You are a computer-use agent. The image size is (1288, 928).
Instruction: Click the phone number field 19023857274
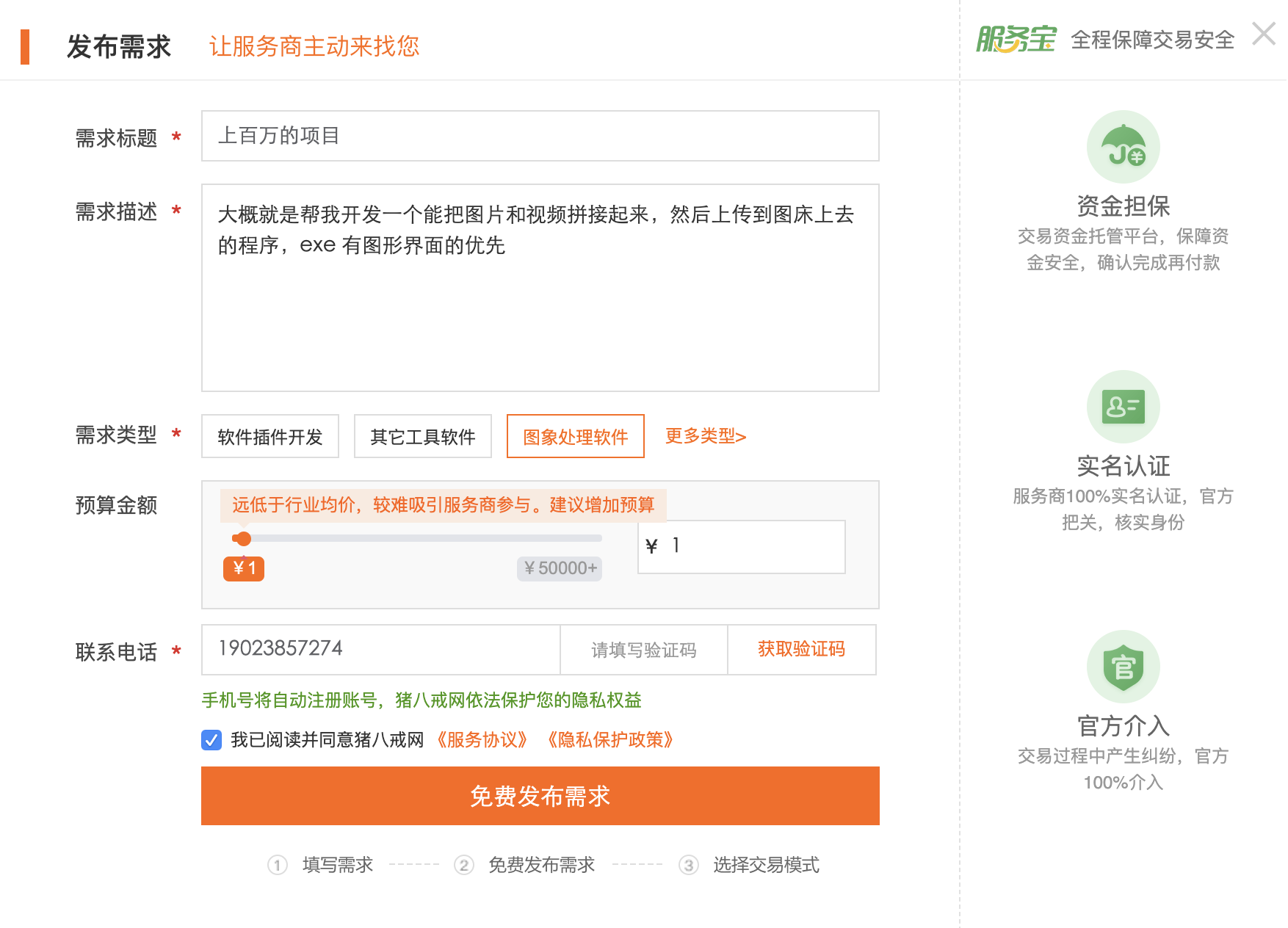click(x=381, y=650)
